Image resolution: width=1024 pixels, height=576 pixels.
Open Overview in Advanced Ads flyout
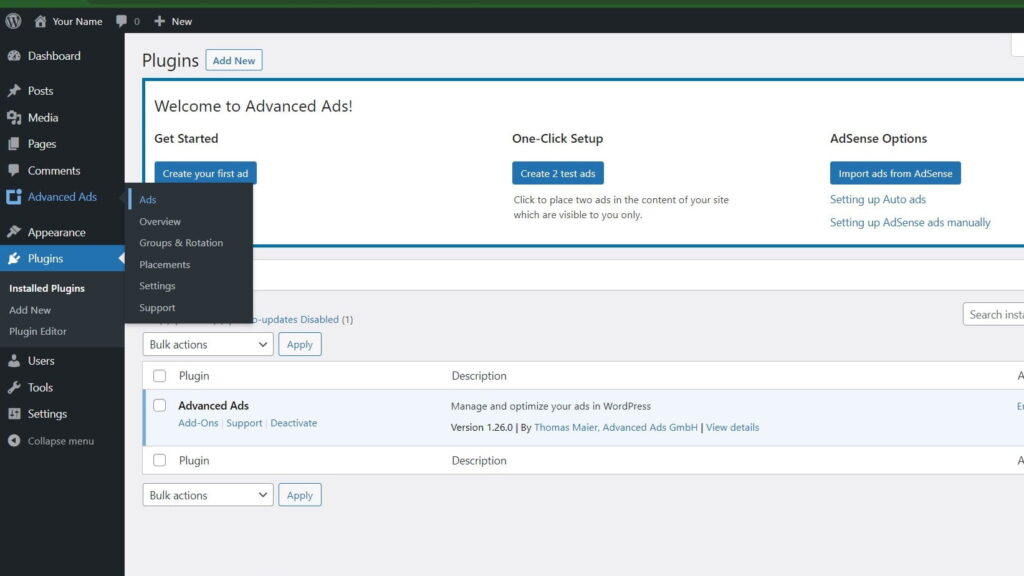coord(160,221)
